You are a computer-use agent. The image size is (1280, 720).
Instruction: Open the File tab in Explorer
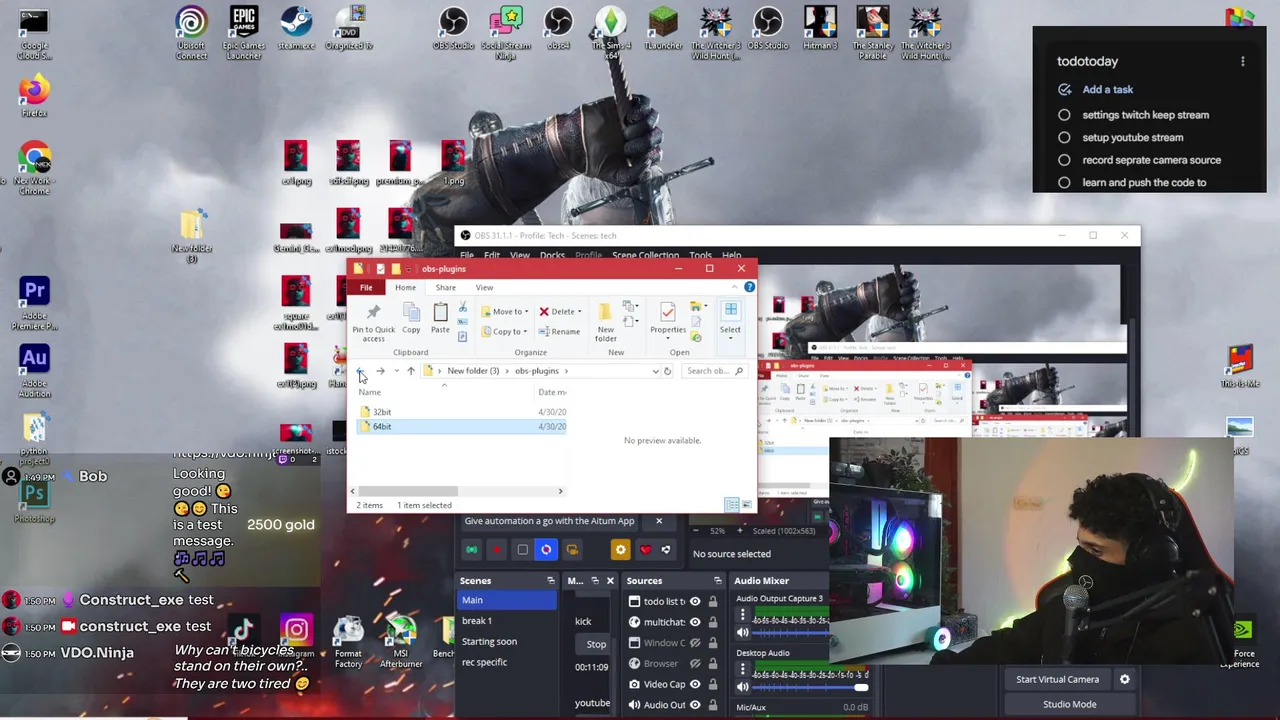click(366, 288)
